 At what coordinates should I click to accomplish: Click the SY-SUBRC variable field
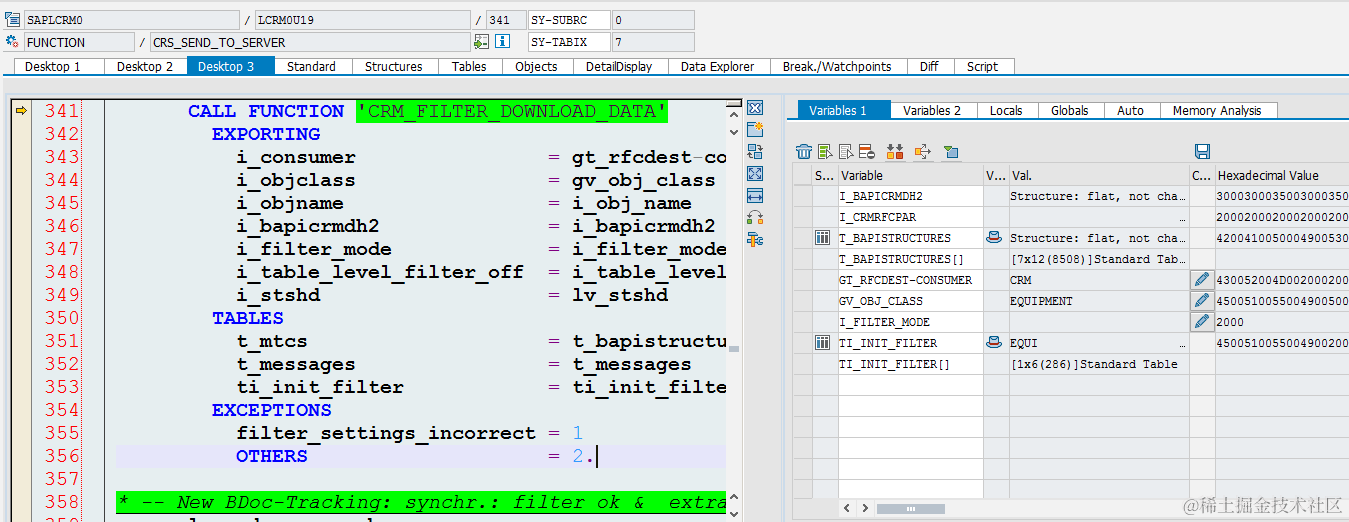pyautogui.click(x=569, y=20)
